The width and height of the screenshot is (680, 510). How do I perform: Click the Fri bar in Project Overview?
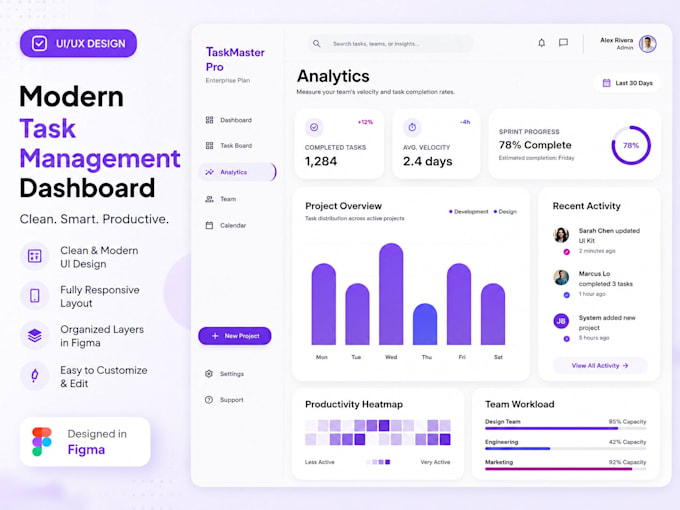click(x=459, y=304)
